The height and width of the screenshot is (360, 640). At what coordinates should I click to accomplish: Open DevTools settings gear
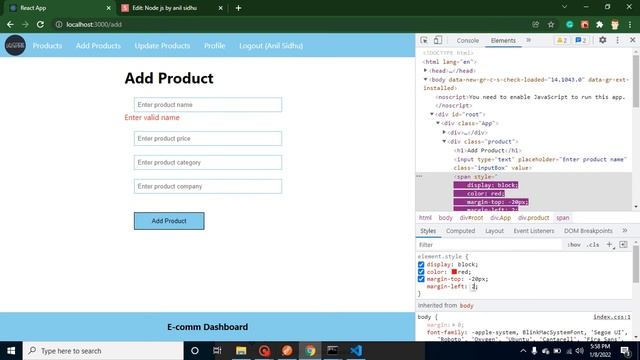coord(602,40)
